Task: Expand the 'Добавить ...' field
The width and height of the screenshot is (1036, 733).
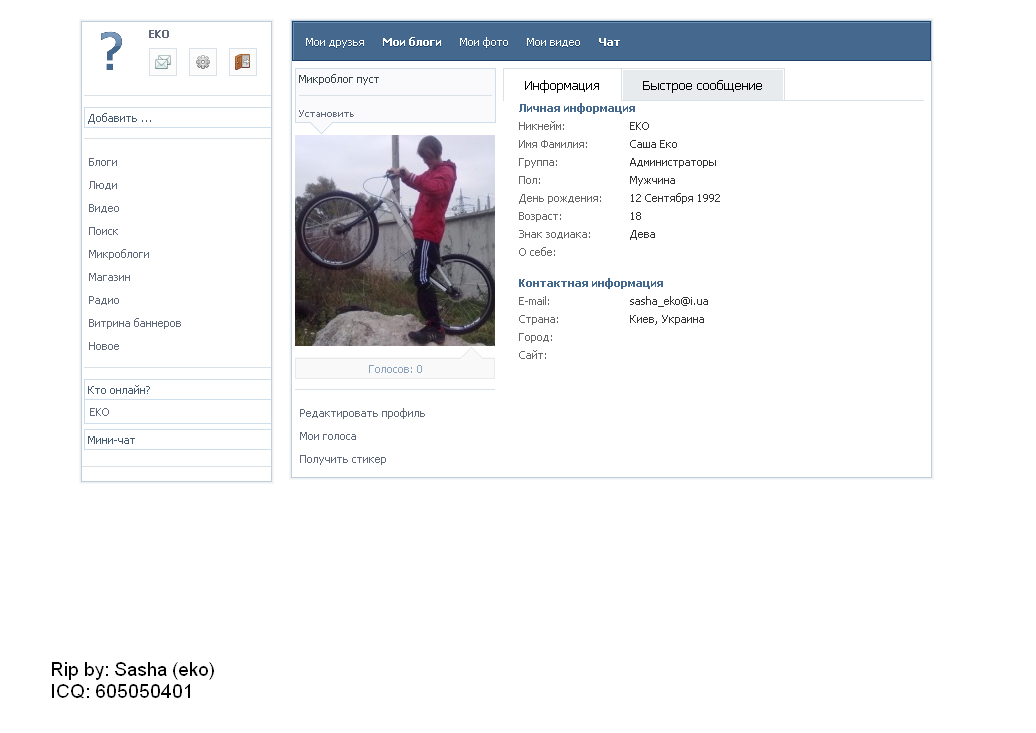Action: (177, 118)
